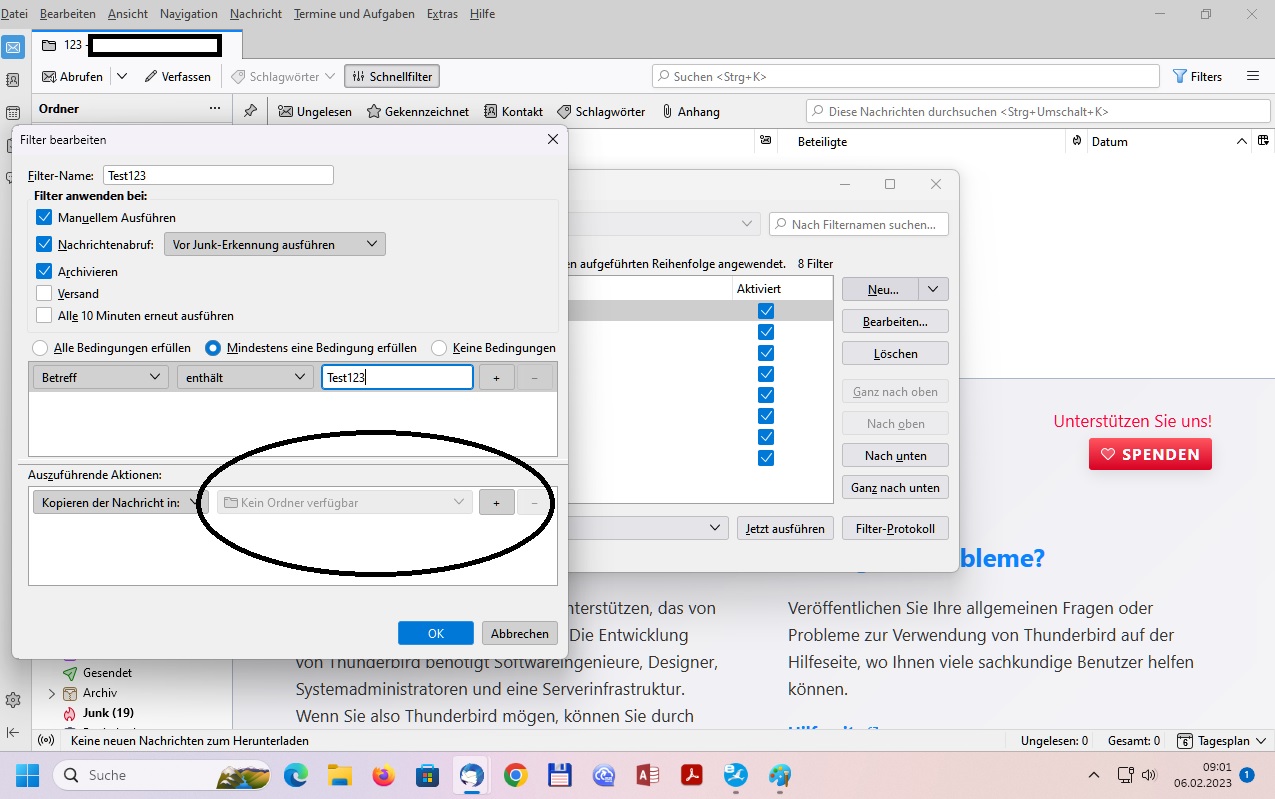Select the Gesendet folder
This screenshot has height=799, width=1275.
(107, 673)
